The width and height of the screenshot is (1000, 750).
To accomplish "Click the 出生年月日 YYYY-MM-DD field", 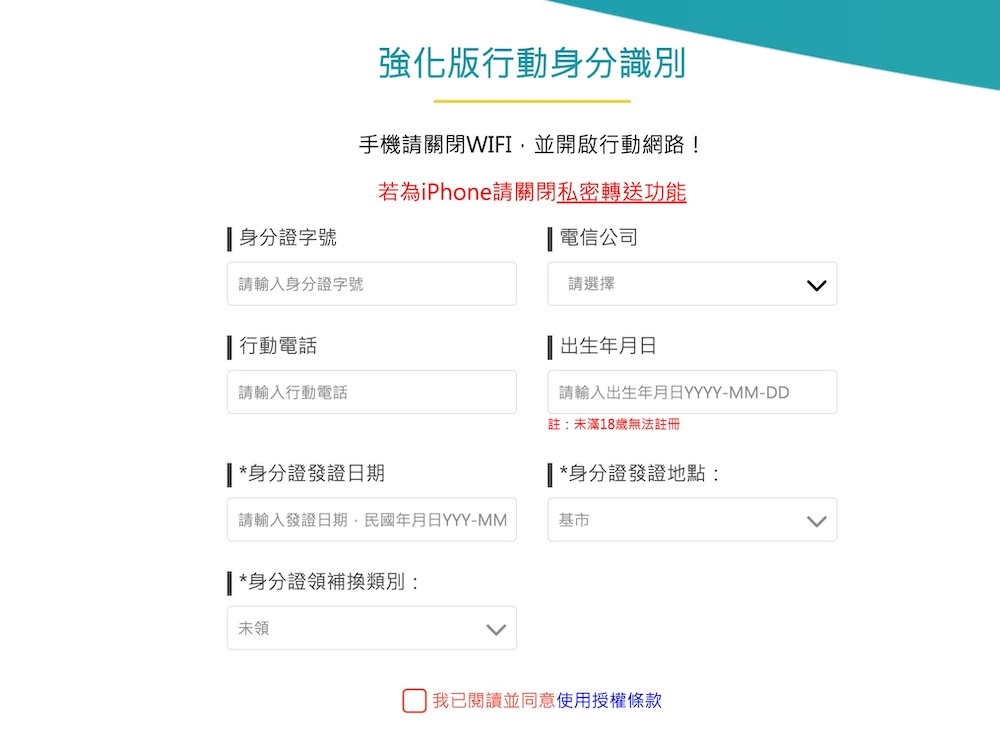I will [x=691, y=392].
